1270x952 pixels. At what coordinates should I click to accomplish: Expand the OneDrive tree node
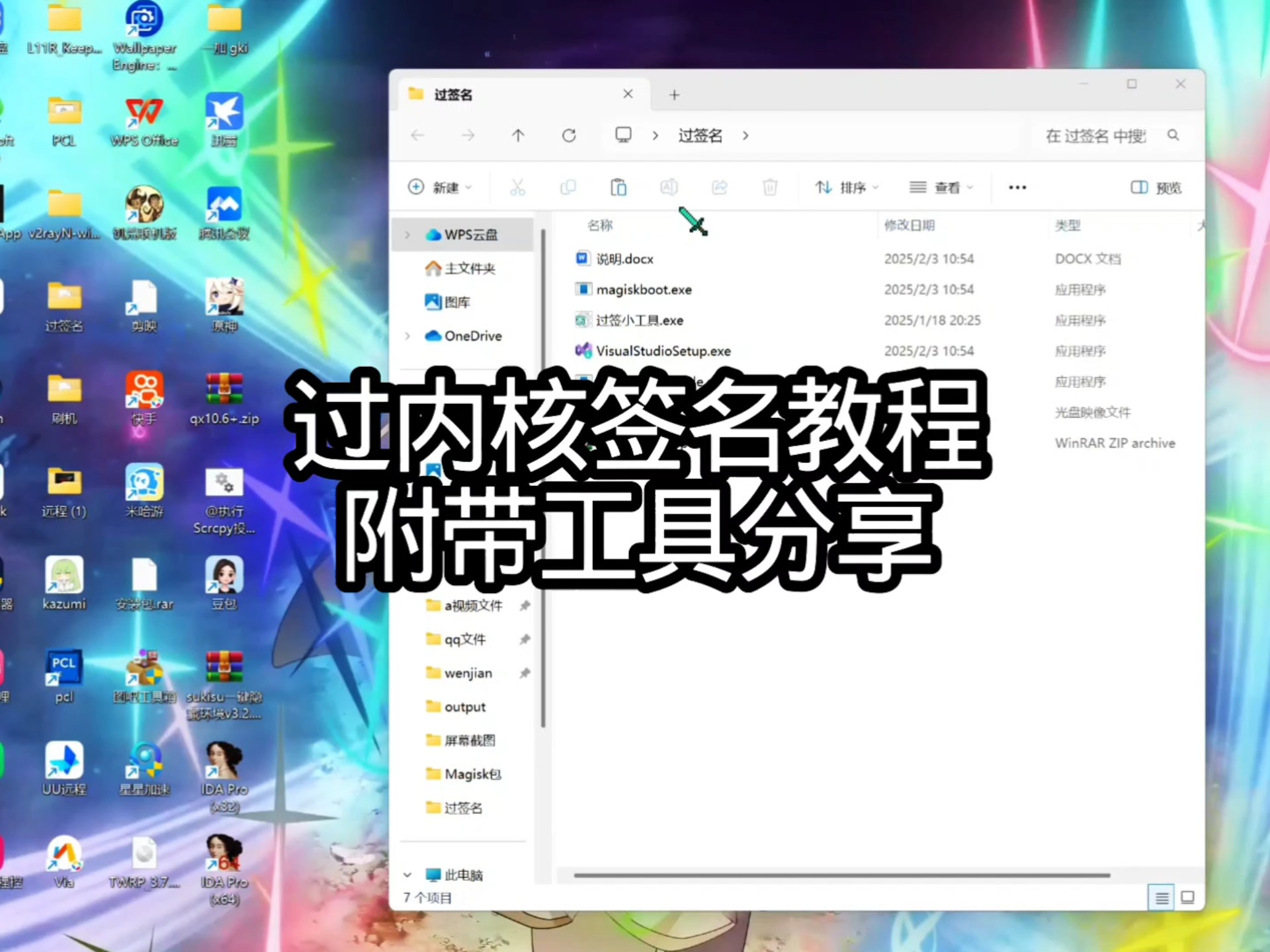click(x=407, y=336)
